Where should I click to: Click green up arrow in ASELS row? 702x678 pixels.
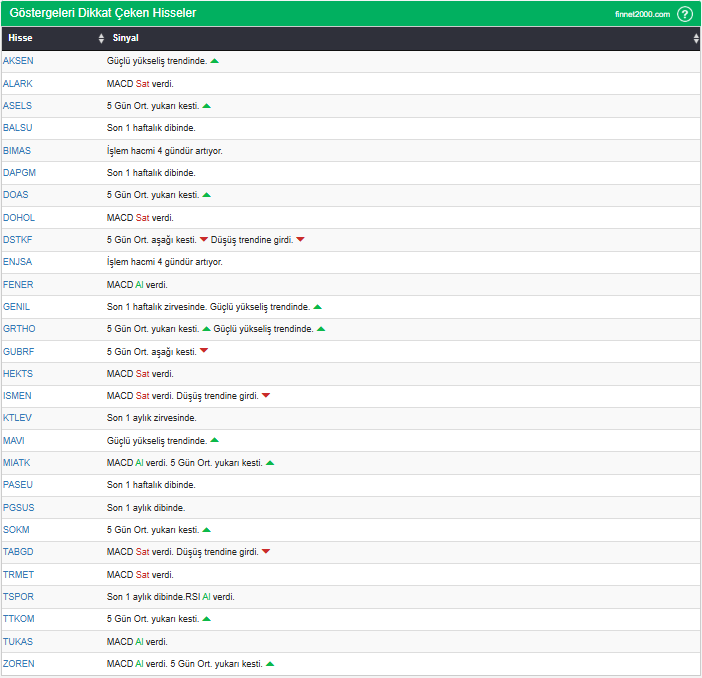pos(207,106)
